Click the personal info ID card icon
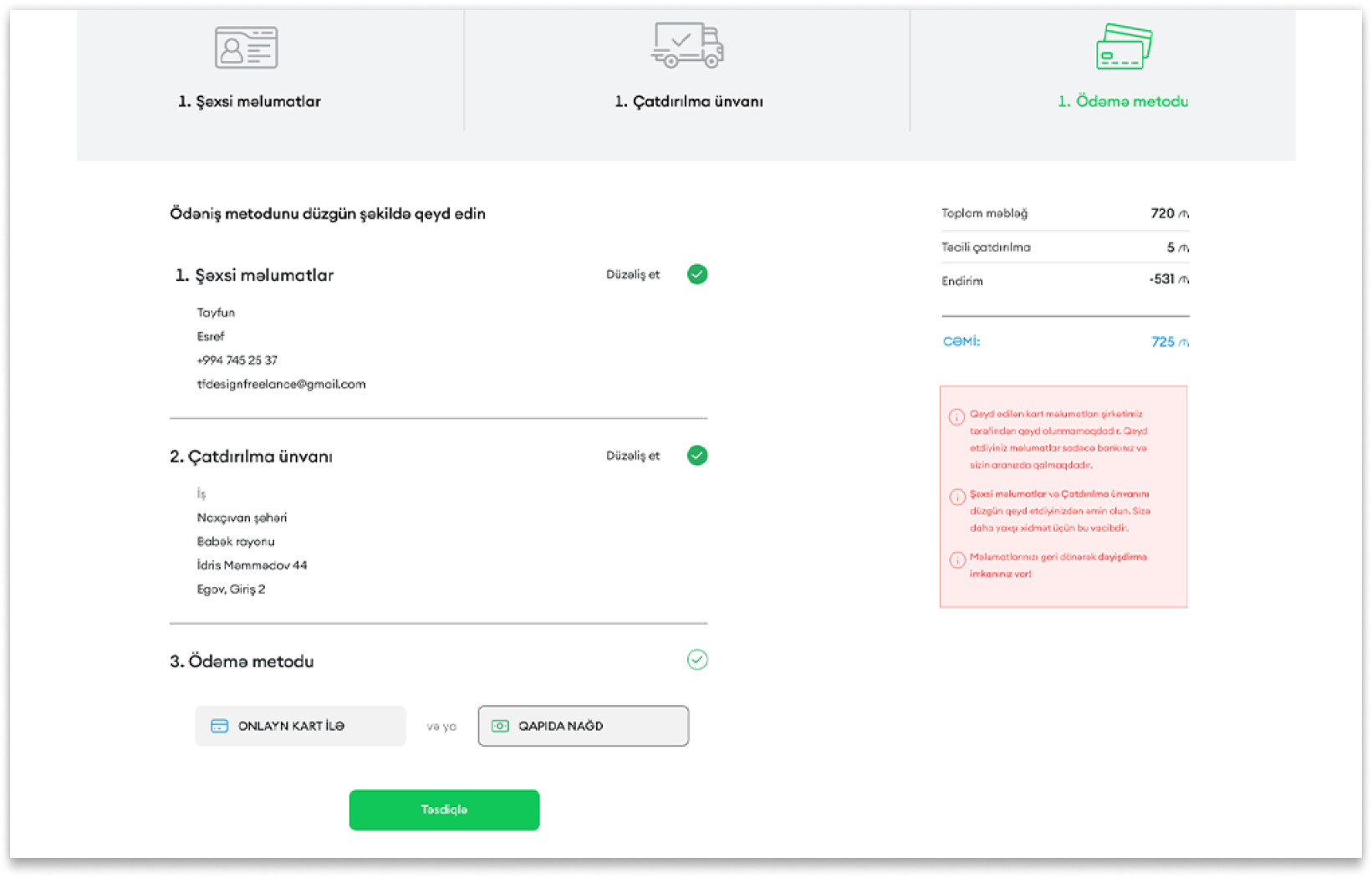Screen dimensions: 1372x878 pyautogui.click(x=246, y=48)
